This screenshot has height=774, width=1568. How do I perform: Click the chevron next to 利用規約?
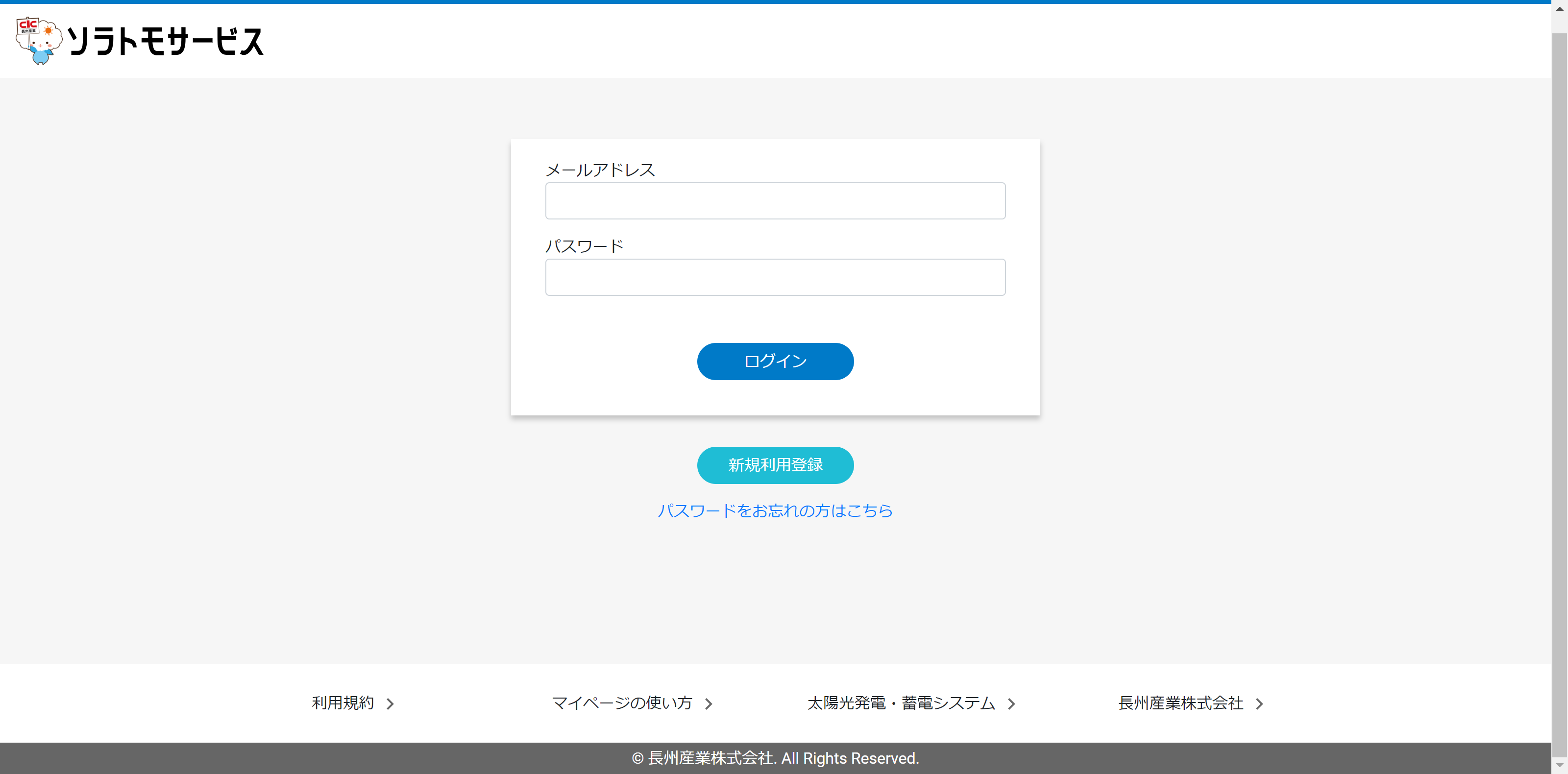(390, 704)
